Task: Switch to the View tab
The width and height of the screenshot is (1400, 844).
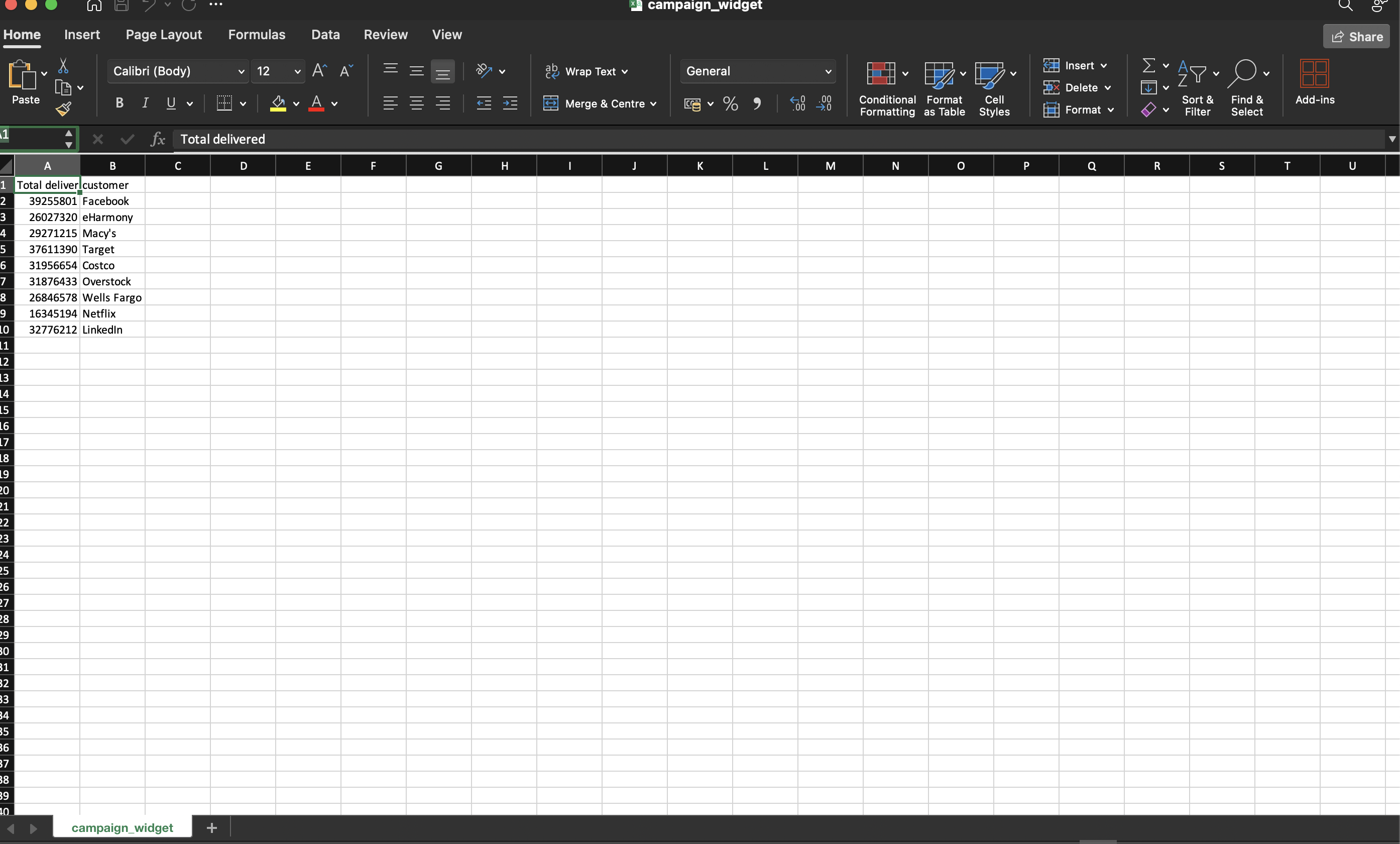Action: [x=447, y=35]
